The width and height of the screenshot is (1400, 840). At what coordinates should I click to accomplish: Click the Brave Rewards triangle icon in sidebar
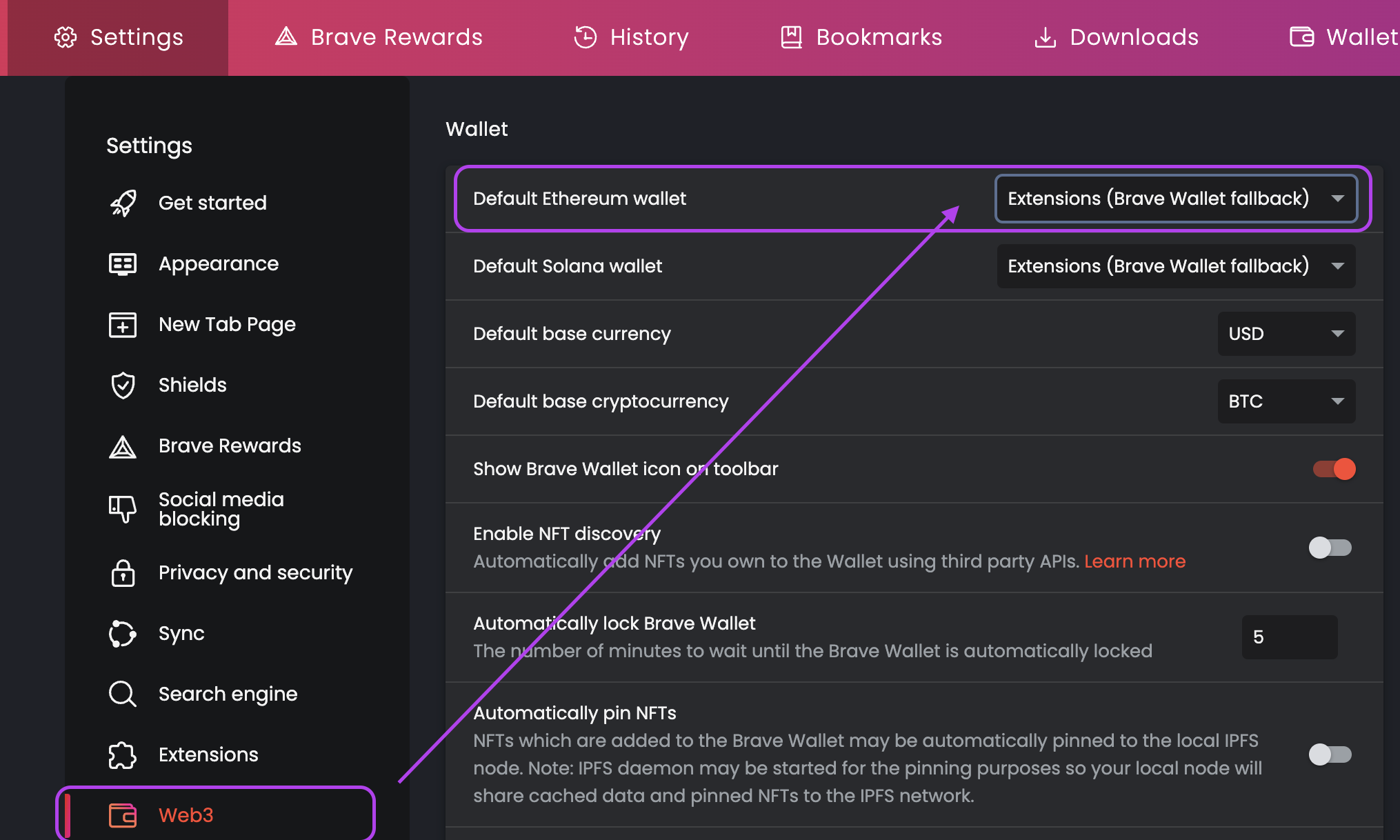(x=123, y=446)
